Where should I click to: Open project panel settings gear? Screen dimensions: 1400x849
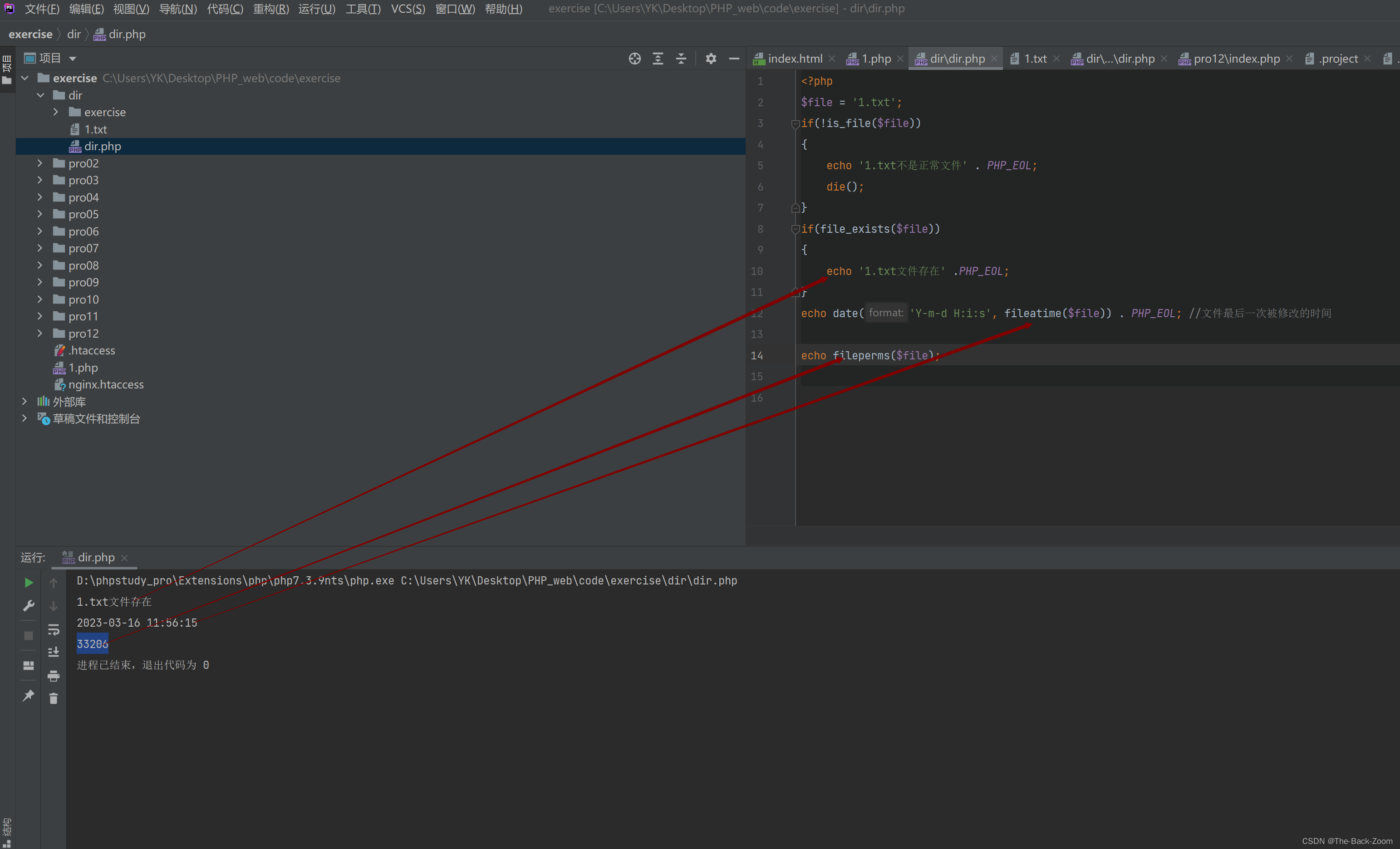711,59
